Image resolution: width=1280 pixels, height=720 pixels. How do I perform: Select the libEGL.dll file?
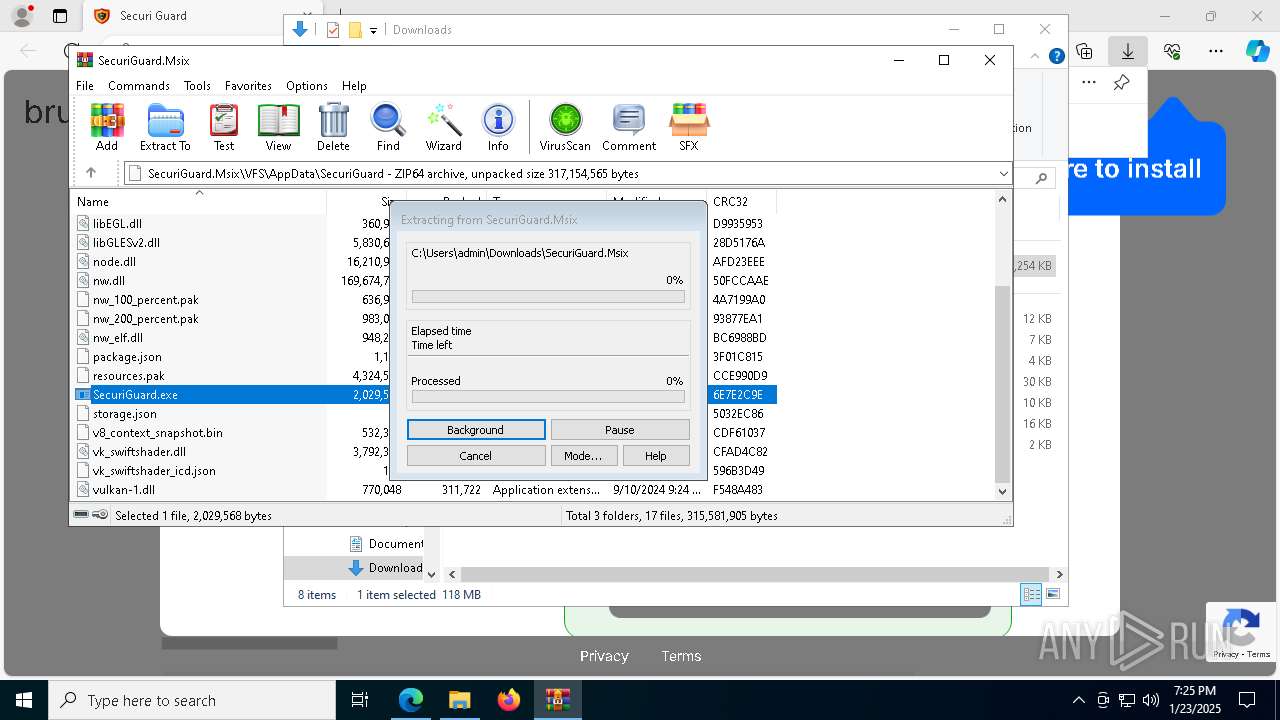(117, 224)
